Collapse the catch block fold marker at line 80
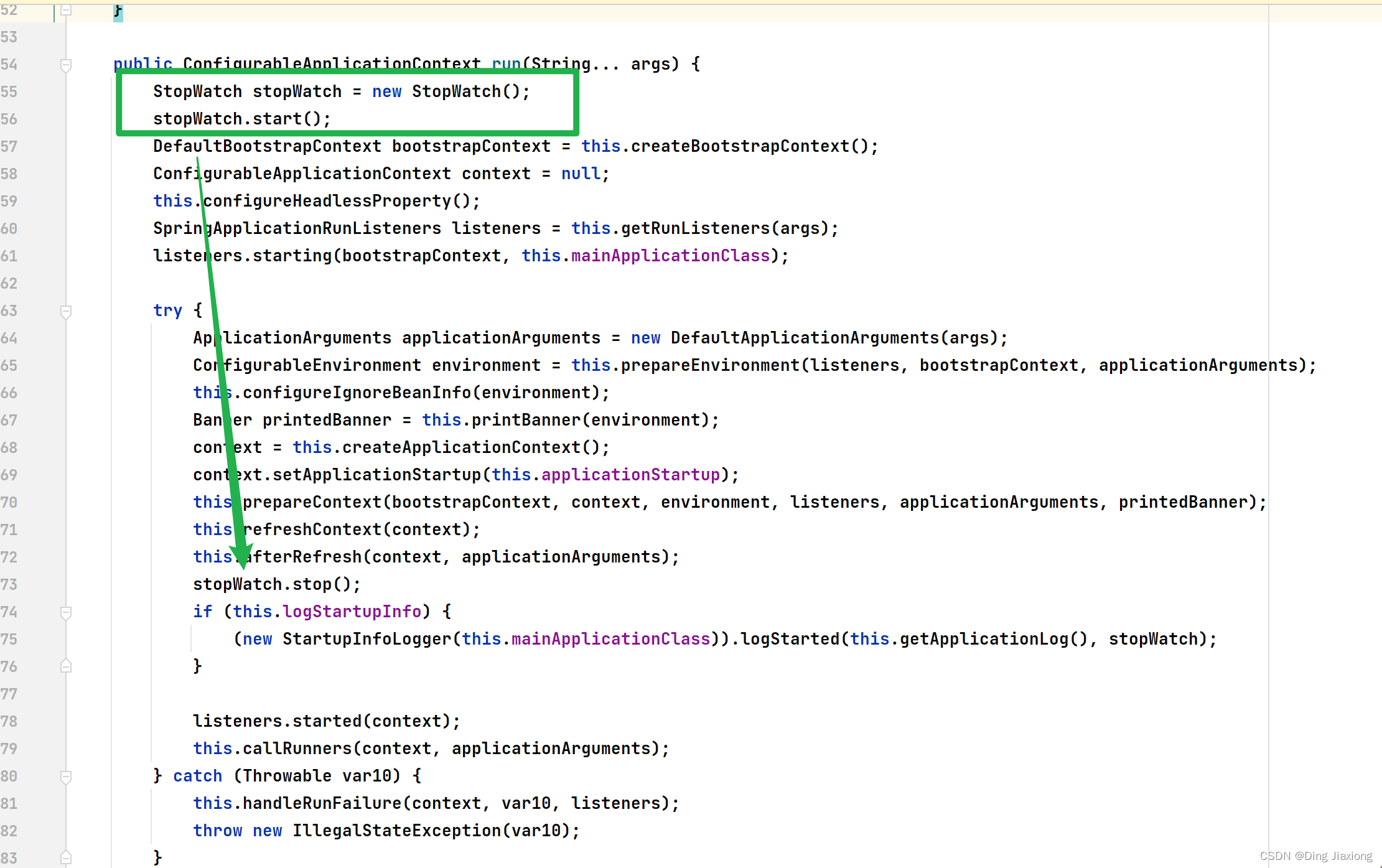 tap(66, 777)
